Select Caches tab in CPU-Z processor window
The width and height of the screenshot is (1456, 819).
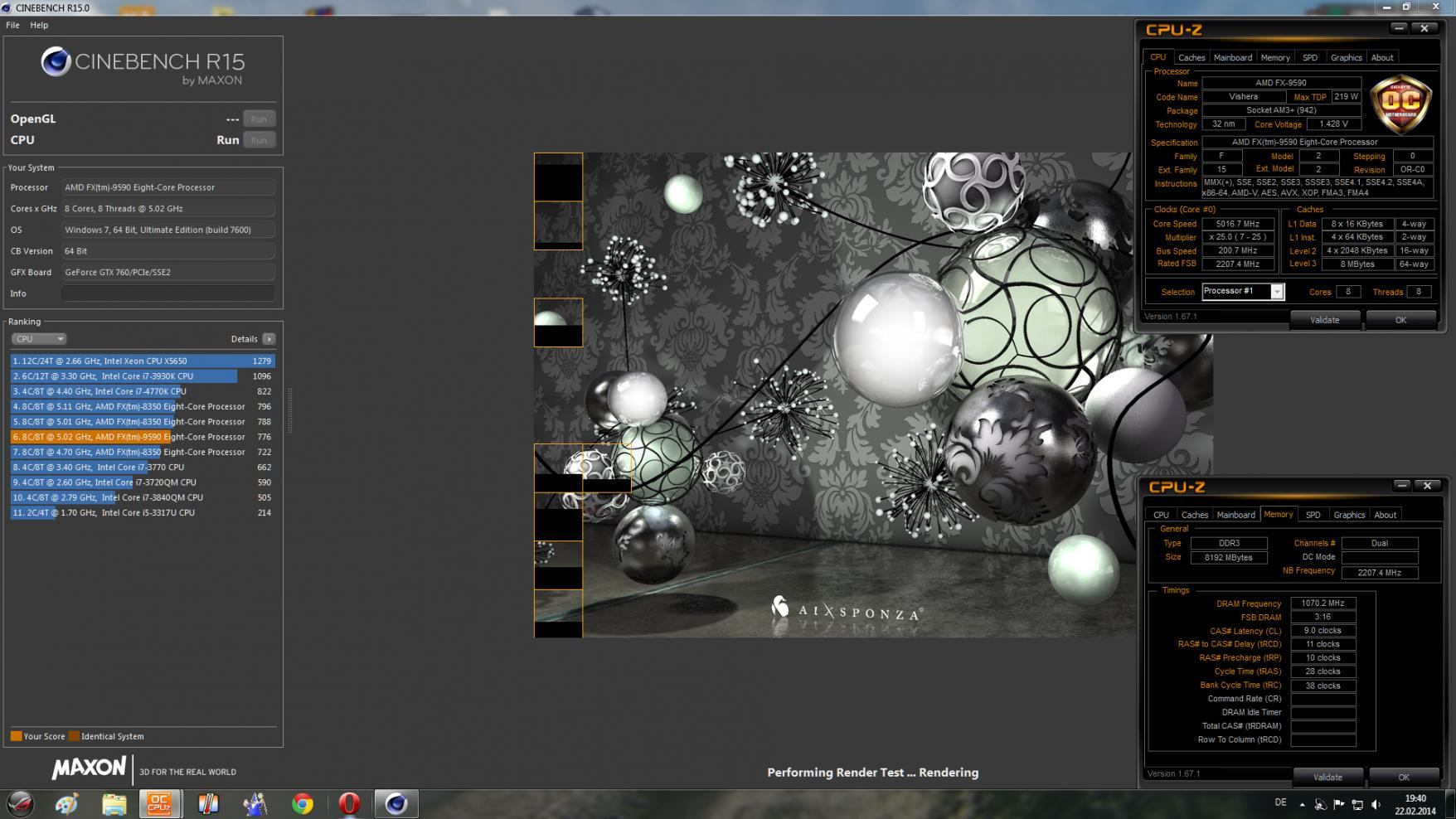pyautogui.click(x=1191, y=57)
